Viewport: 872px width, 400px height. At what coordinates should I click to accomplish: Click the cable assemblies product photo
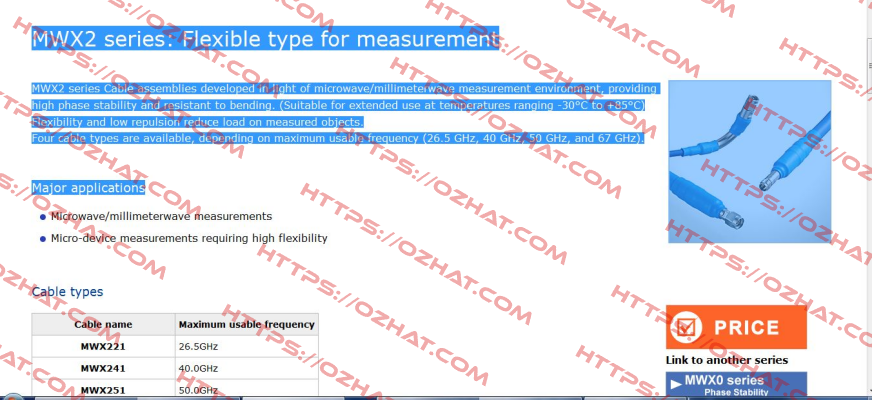click(x=749, y=162)
